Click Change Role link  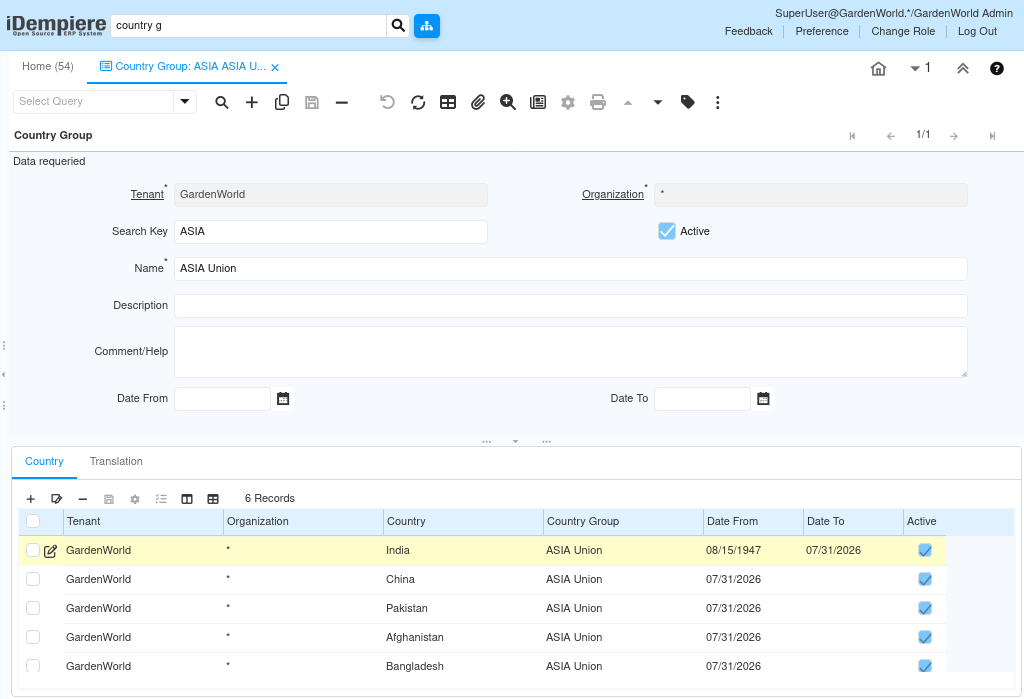pyautogui.click(x=903, y=31)
